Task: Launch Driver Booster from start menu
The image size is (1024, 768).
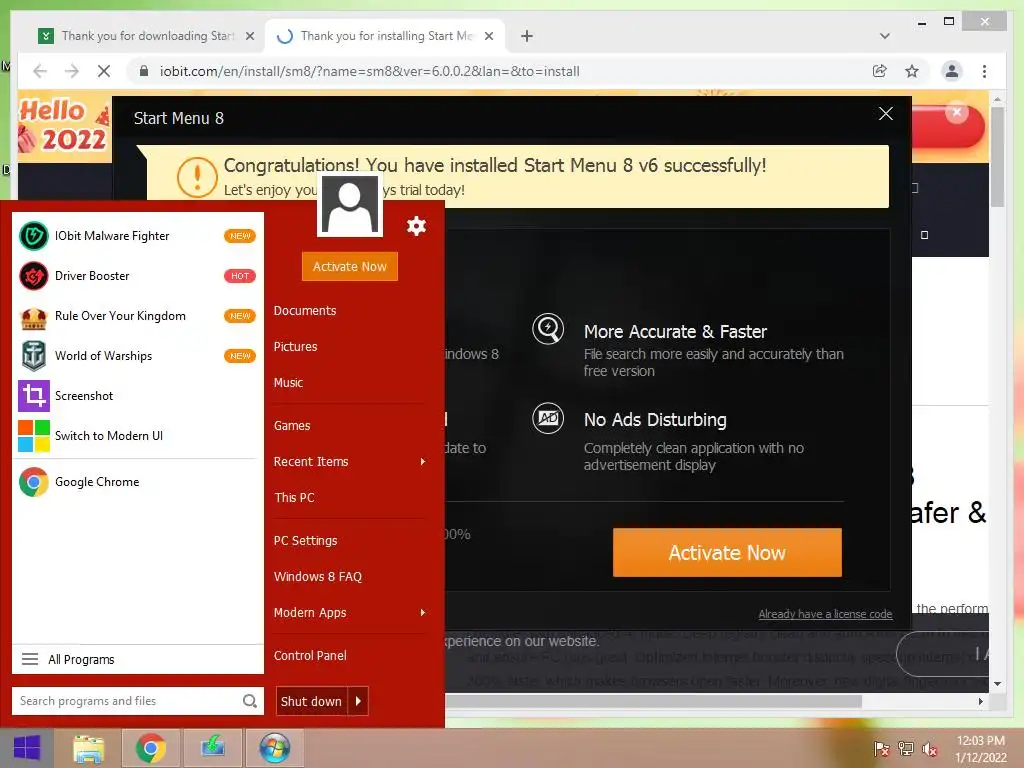Action: [137, 276]
